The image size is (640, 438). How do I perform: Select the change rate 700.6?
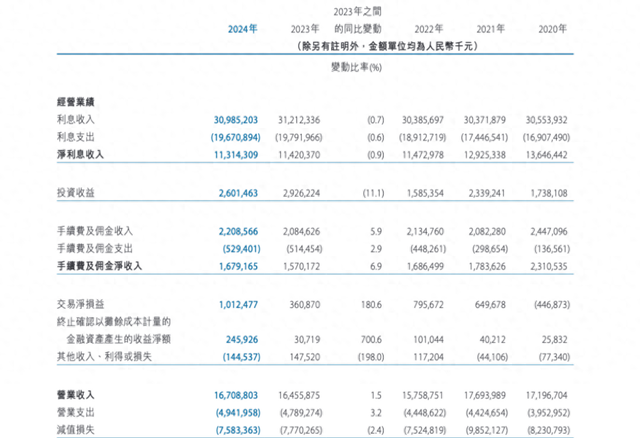pos(371,340)
